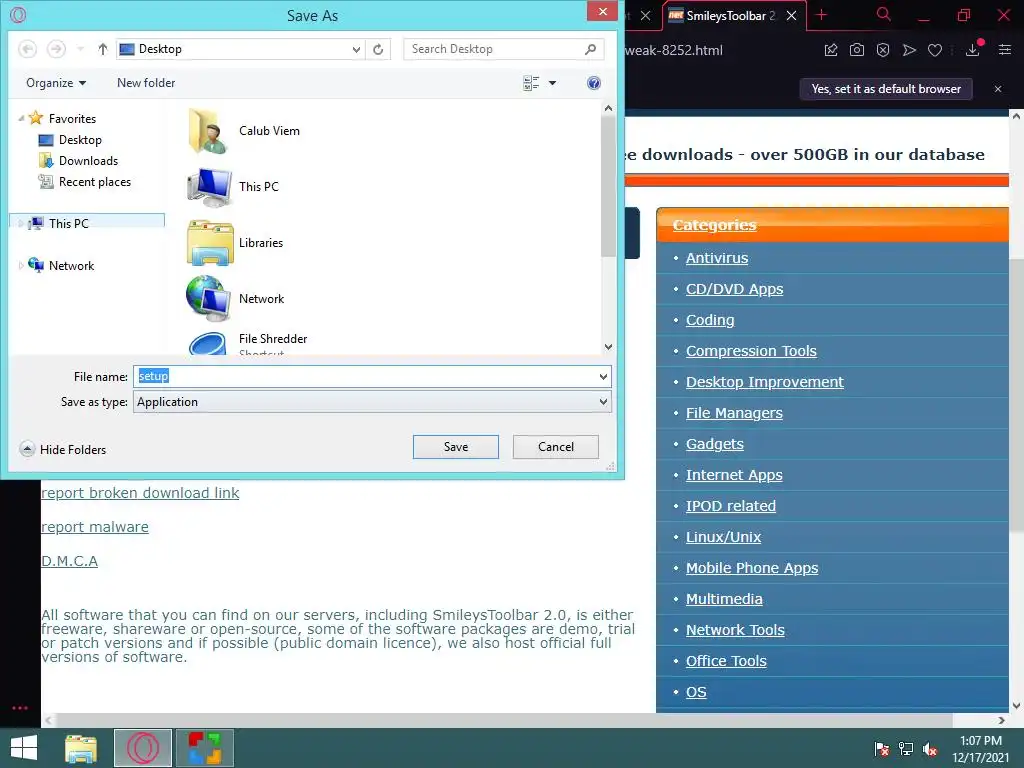
Task: Open Network Tools category link
Action: (x=735, y=630)
